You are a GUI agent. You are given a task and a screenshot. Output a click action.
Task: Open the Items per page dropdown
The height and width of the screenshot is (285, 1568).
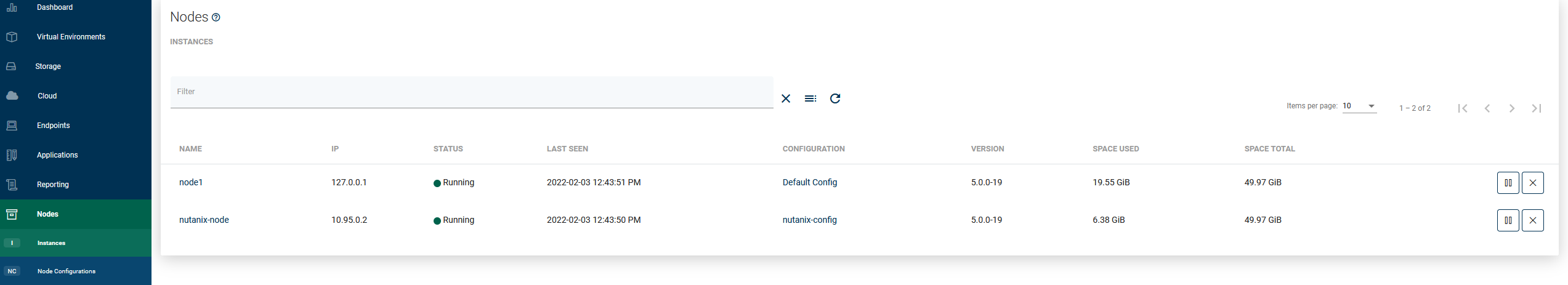pyautogui.click(x=1359, y=106)
